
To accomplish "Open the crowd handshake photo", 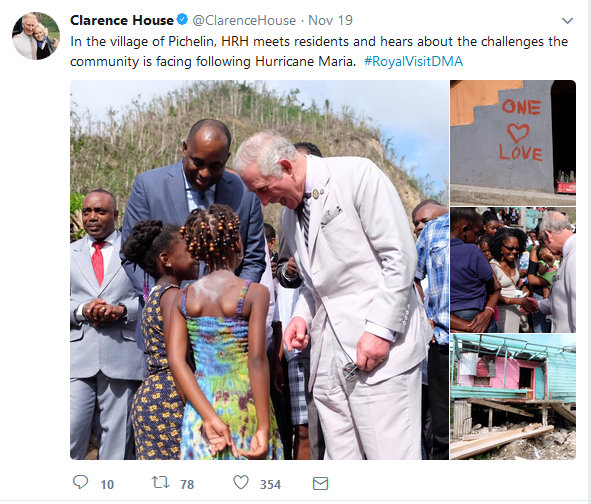I will click(x=513, y=270).
